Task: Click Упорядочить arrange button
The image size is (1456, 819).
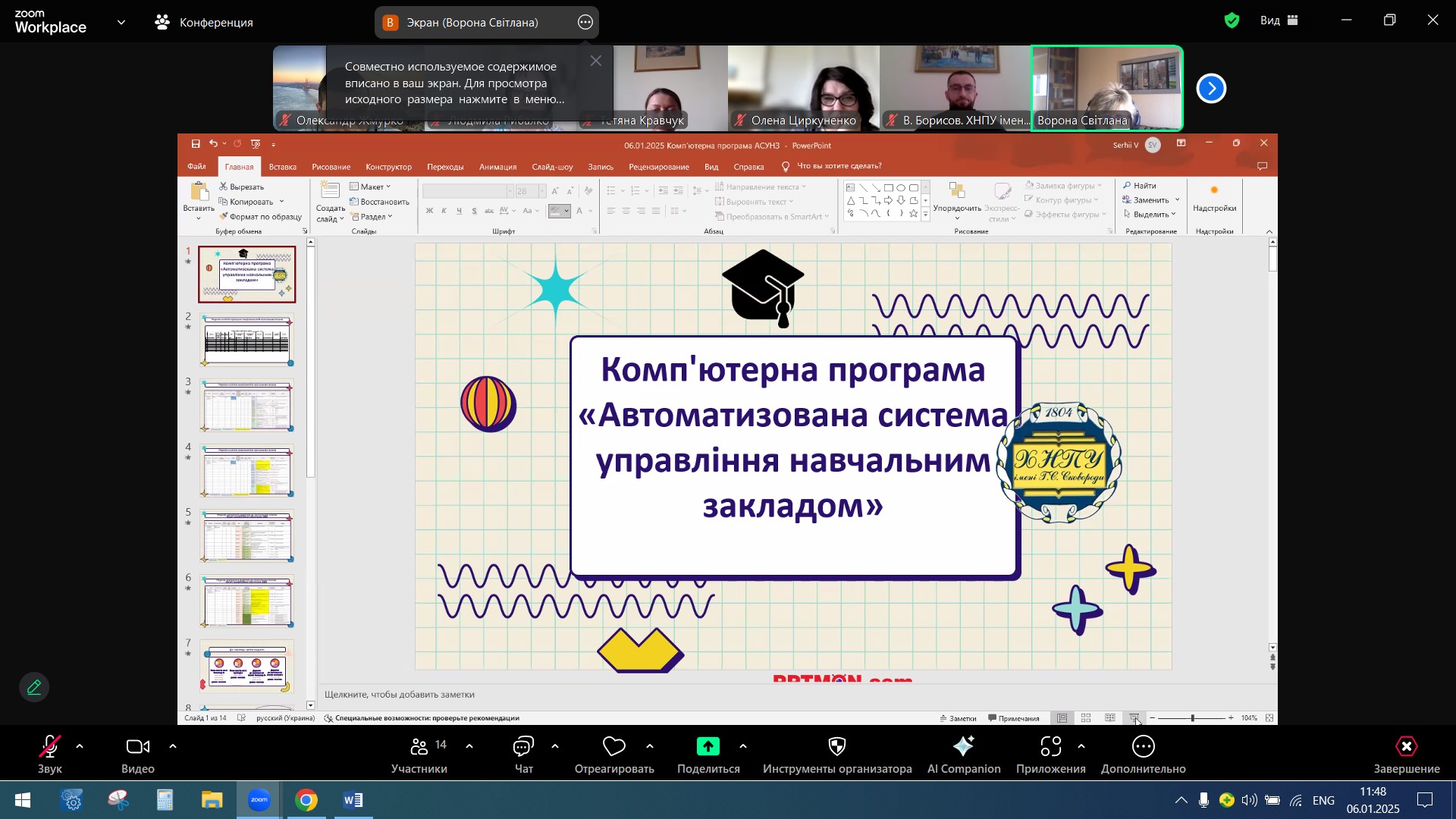Action: coord(957,201)
